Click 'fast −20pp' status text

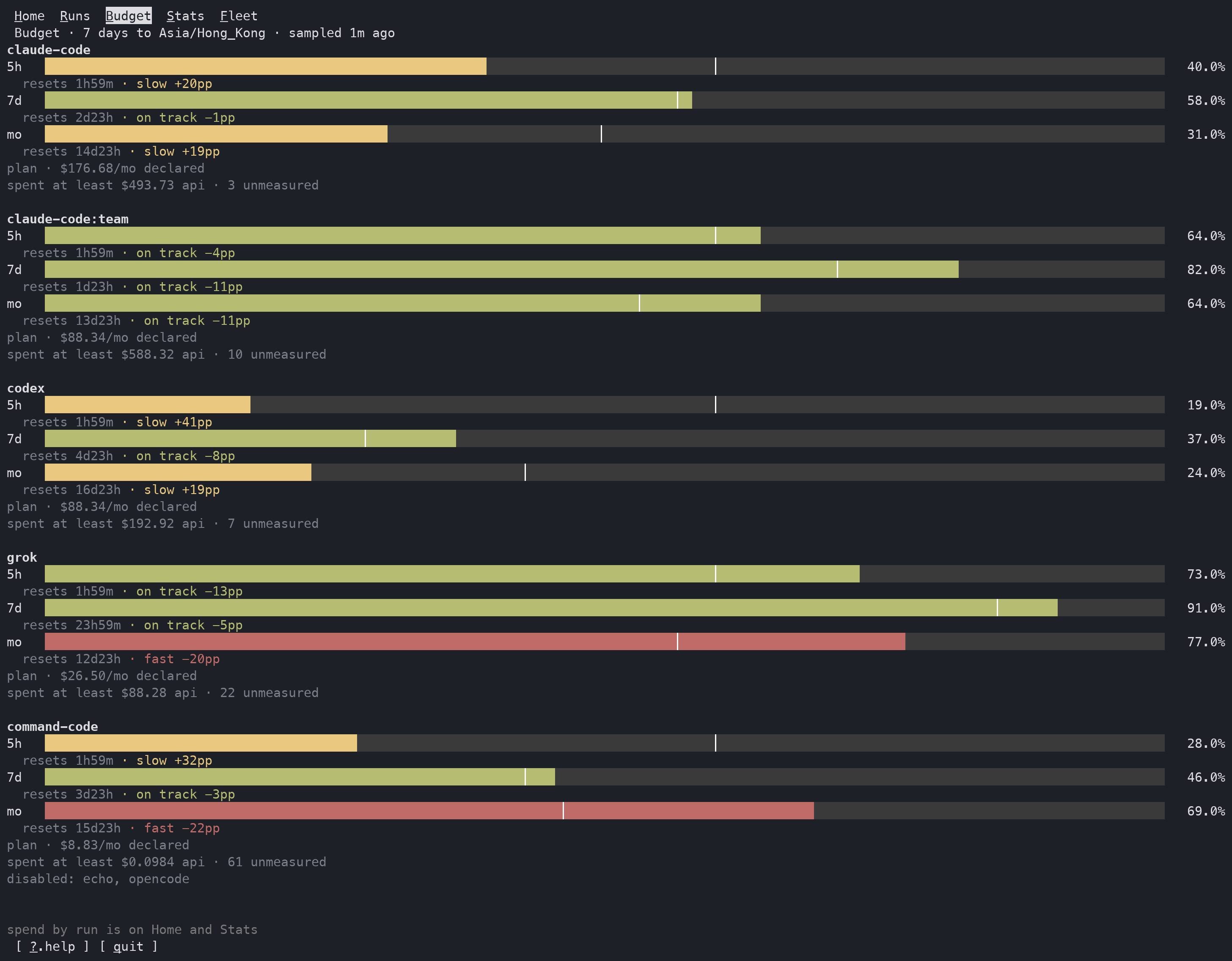coord(181,659)
